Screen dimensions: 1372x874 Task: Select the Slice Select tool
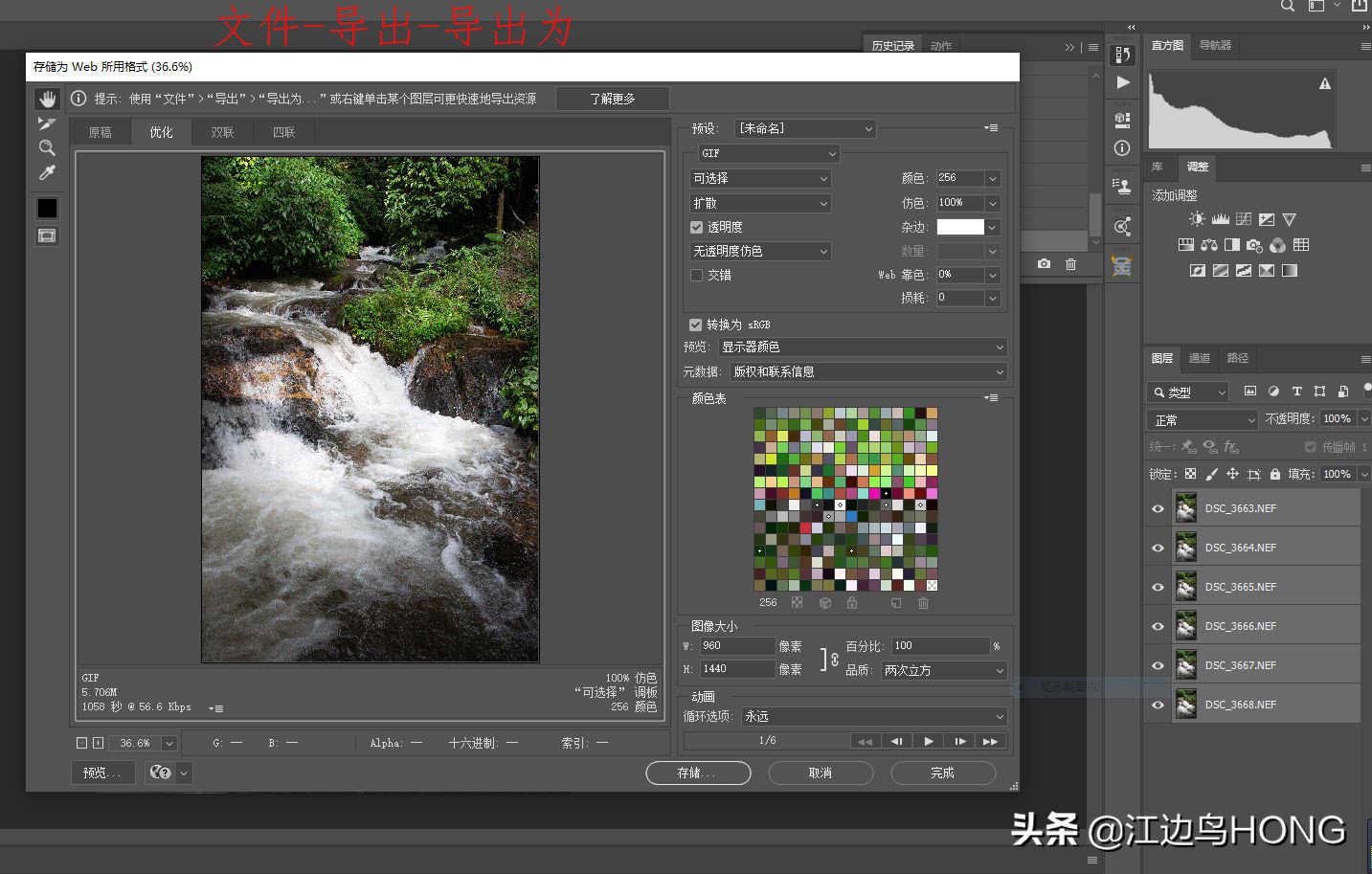(47, 123)
